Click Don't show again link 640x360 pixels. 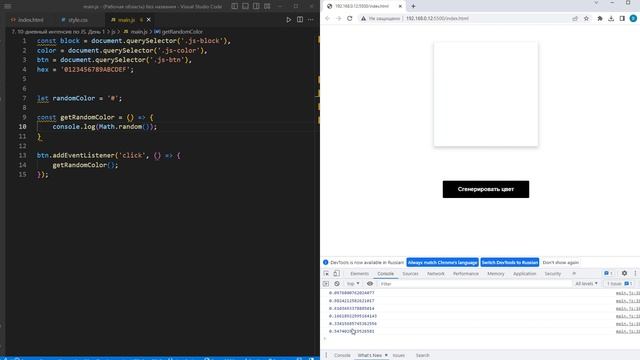coord(561,262)
